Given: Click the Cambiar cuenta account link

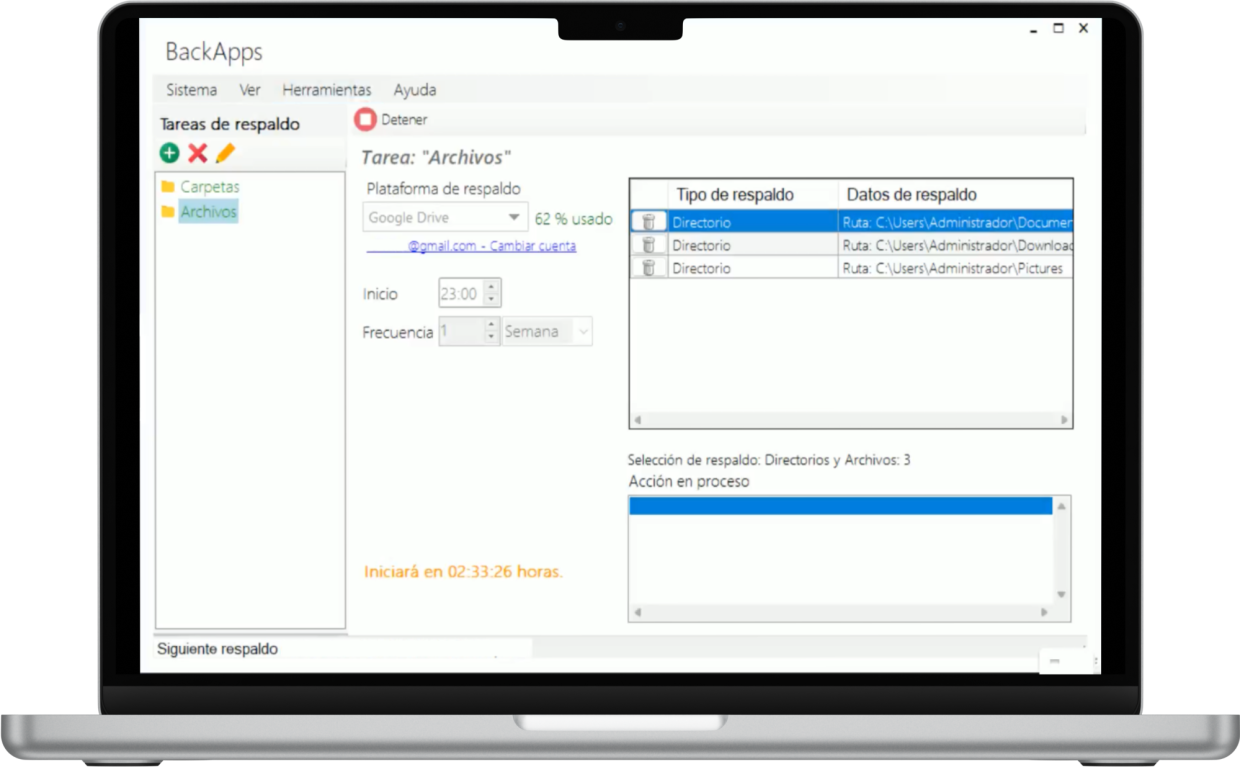Looking at the screenshot, I should [532, 246].
